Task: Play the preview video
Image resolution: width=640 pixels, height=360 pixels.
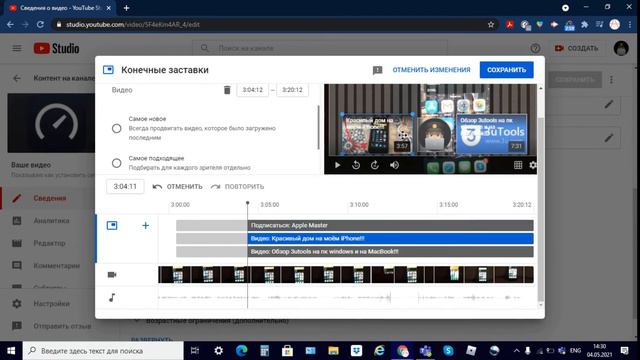Action: tap(337, 165)
